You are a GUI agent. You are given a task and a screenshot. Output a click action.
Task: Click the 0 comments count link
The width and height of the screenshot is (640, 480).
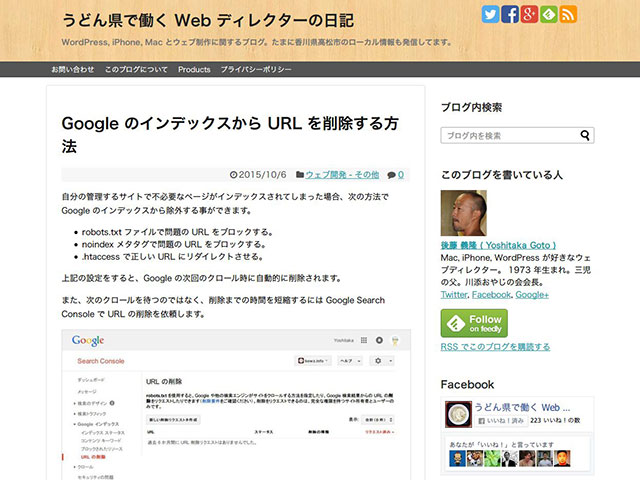[401, 175]
